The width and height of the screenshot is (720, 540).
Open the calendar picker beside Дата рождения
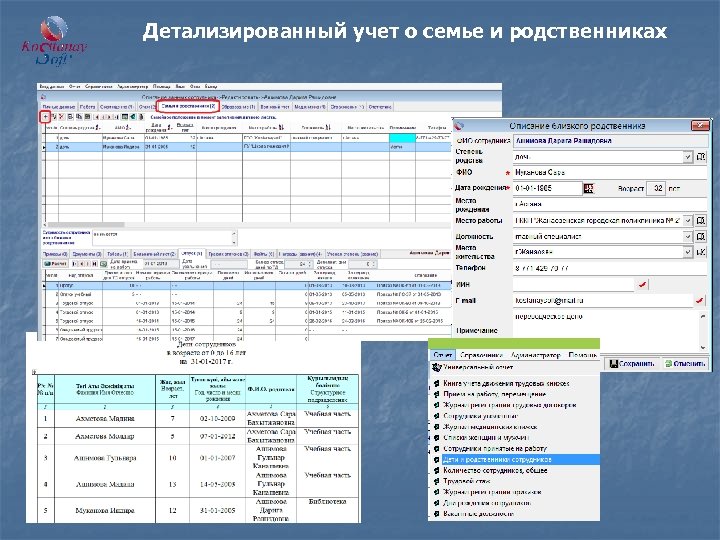(588, 188)
